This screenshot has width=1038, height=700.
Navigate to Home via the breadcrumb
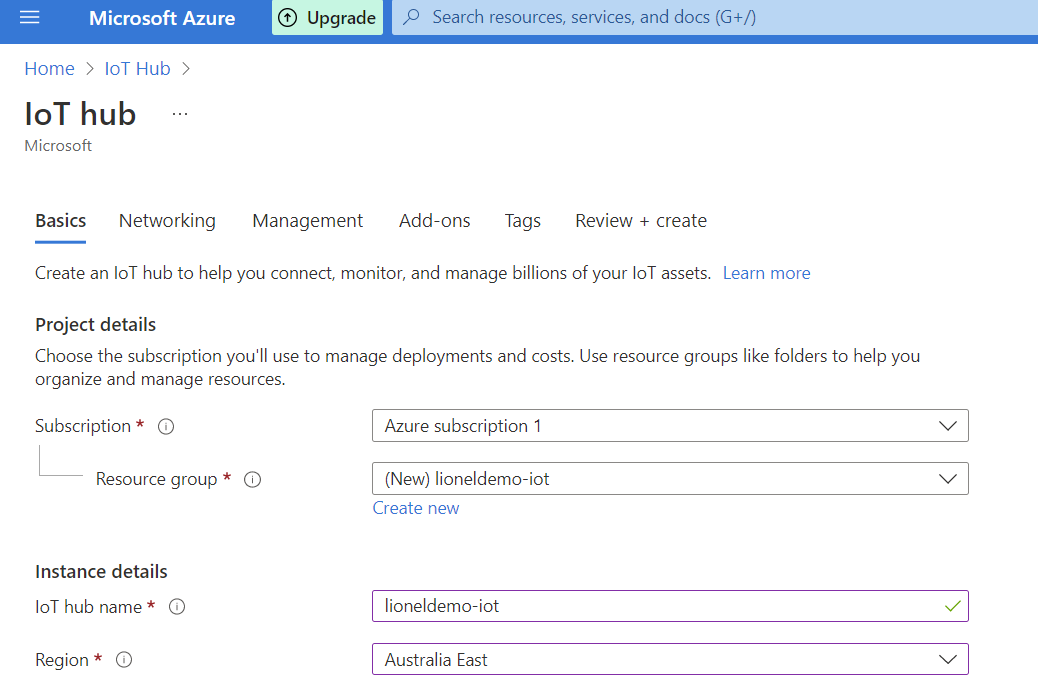[49, 68]
